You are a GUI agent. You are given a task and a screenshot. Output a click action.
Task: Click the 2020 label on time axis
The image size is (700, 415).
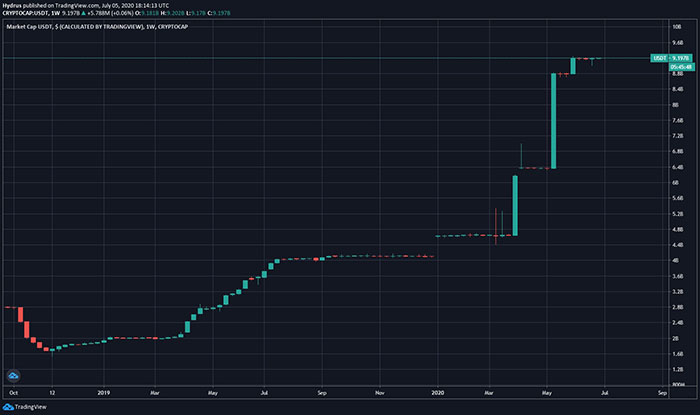(438, 393)
